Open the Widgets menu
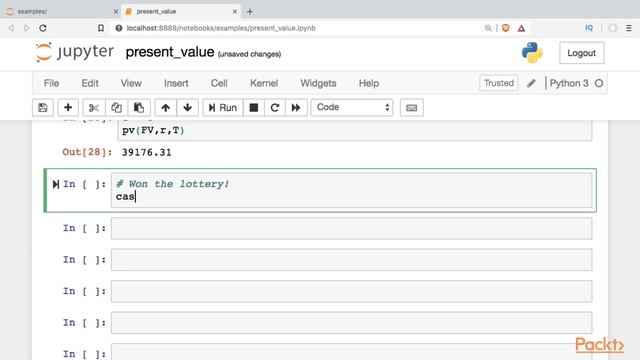640x360 pixels. [x=318, y=83]
